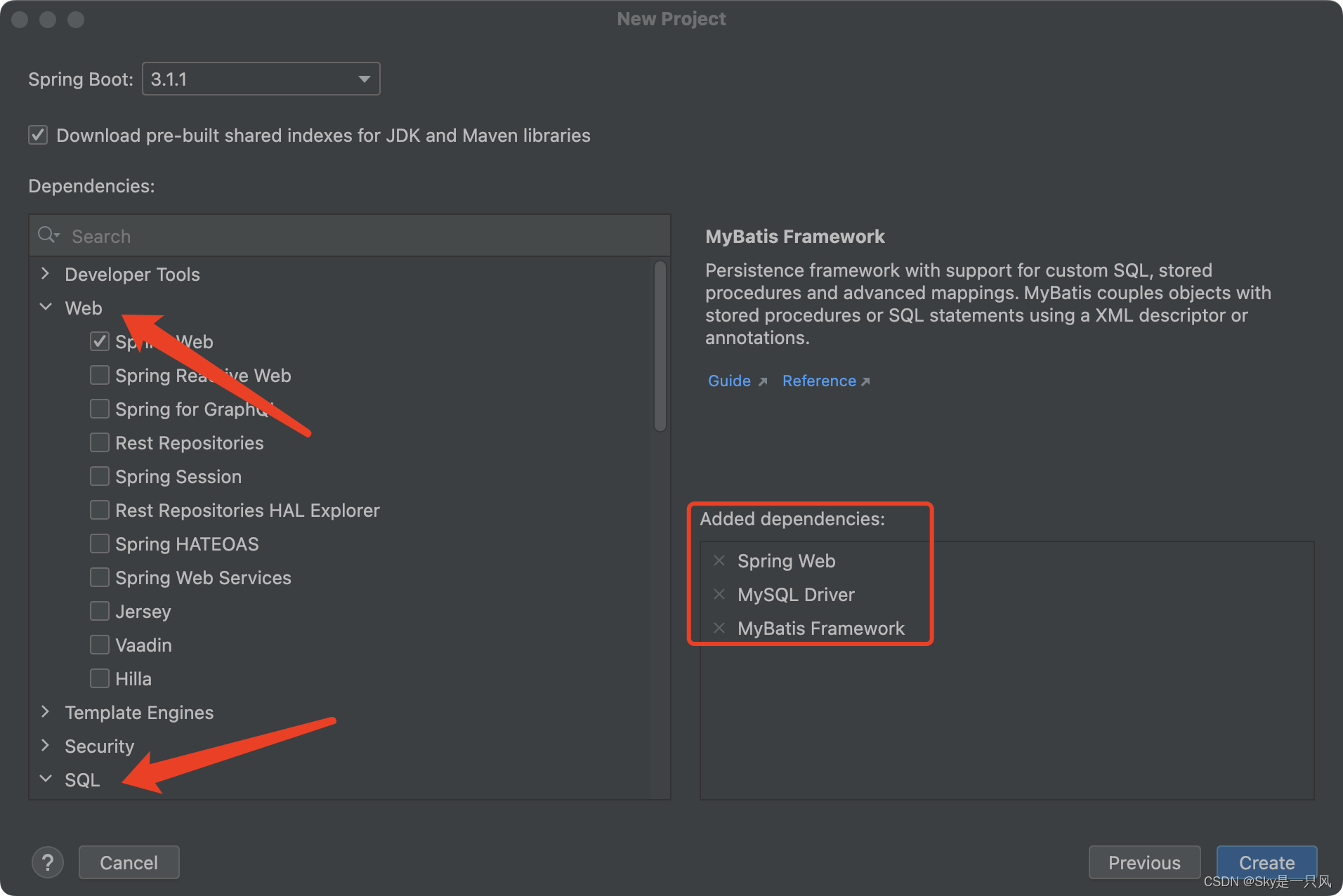Go back with the Previous button

(x=1144, y=862)
